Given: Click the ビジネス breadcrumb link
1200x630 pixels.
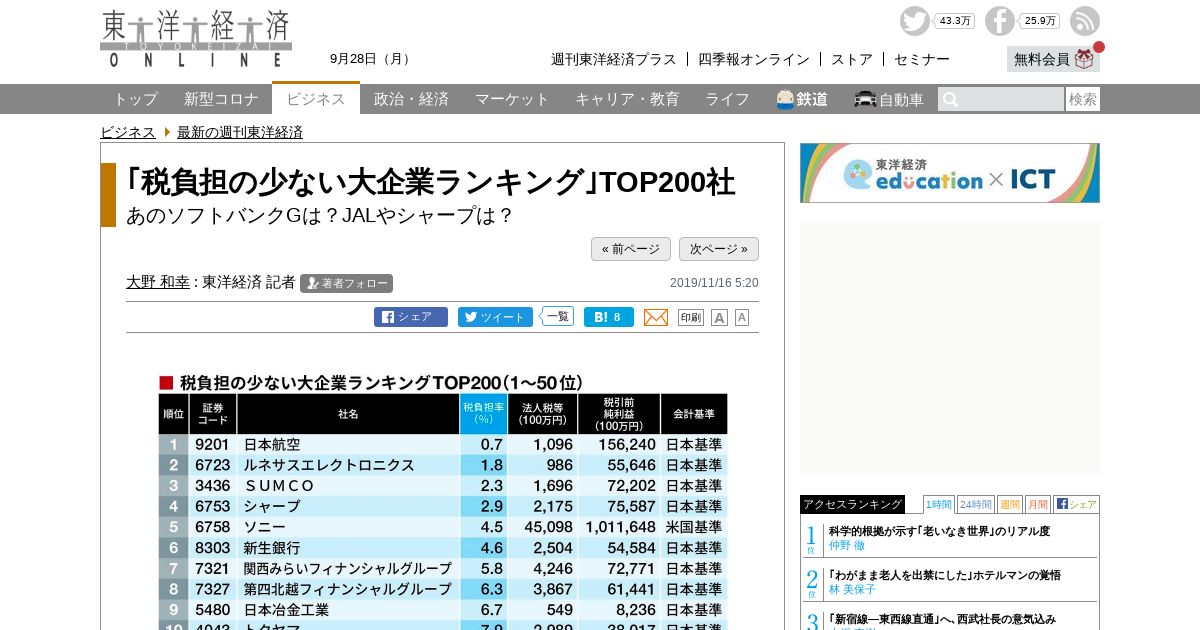Looking at the screenshot, I should click(x=128, y=132).
